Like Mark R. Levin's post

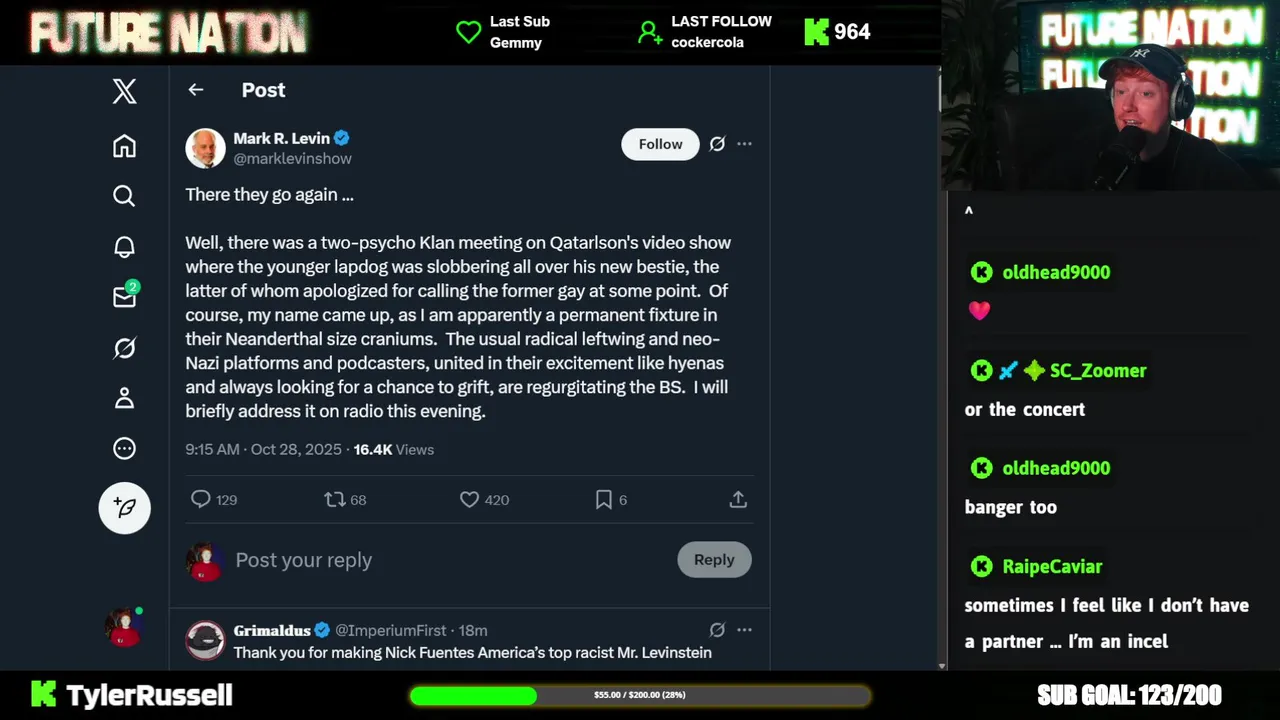point(469,499)
